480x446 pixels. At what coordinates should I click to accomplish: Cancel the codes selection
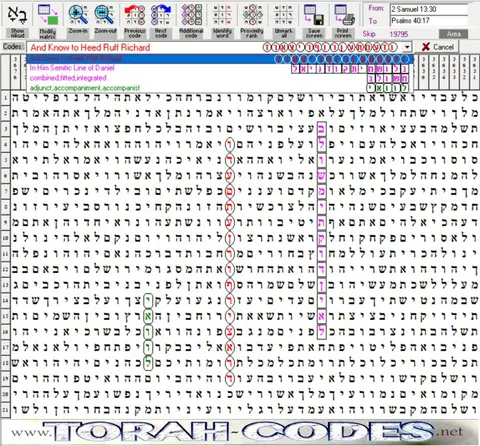(438, 47)
